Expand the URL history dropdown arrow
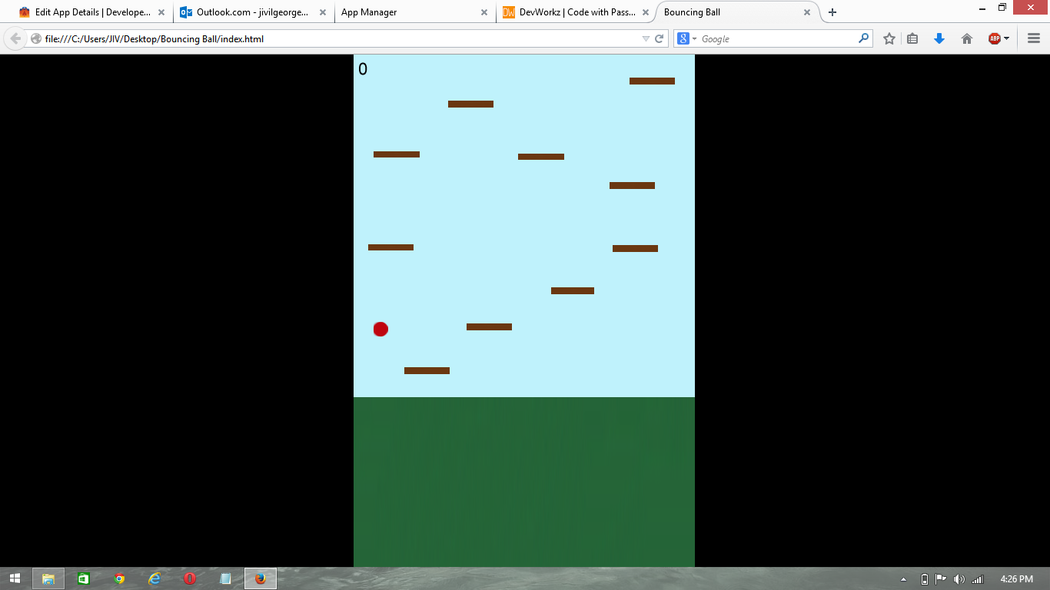Image resolution: width=1050 pixels, height=590 pixels. coord(645,39)
